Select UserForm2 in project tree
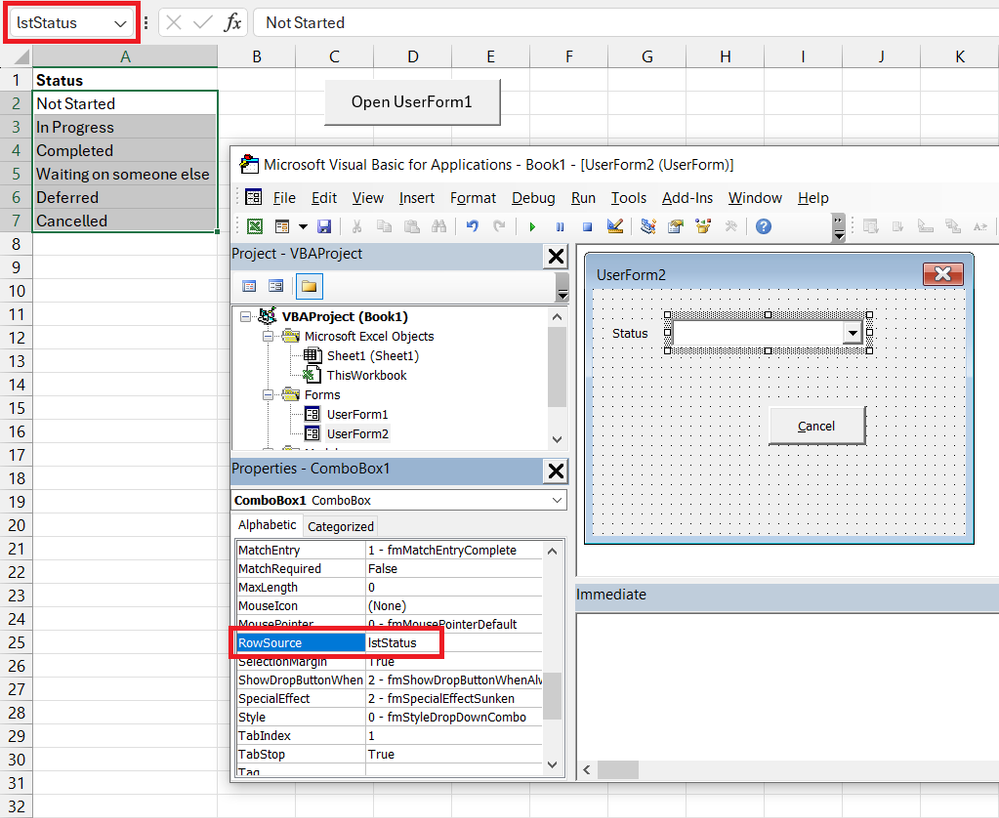This screenshot has height=818, width=999. 357,434
